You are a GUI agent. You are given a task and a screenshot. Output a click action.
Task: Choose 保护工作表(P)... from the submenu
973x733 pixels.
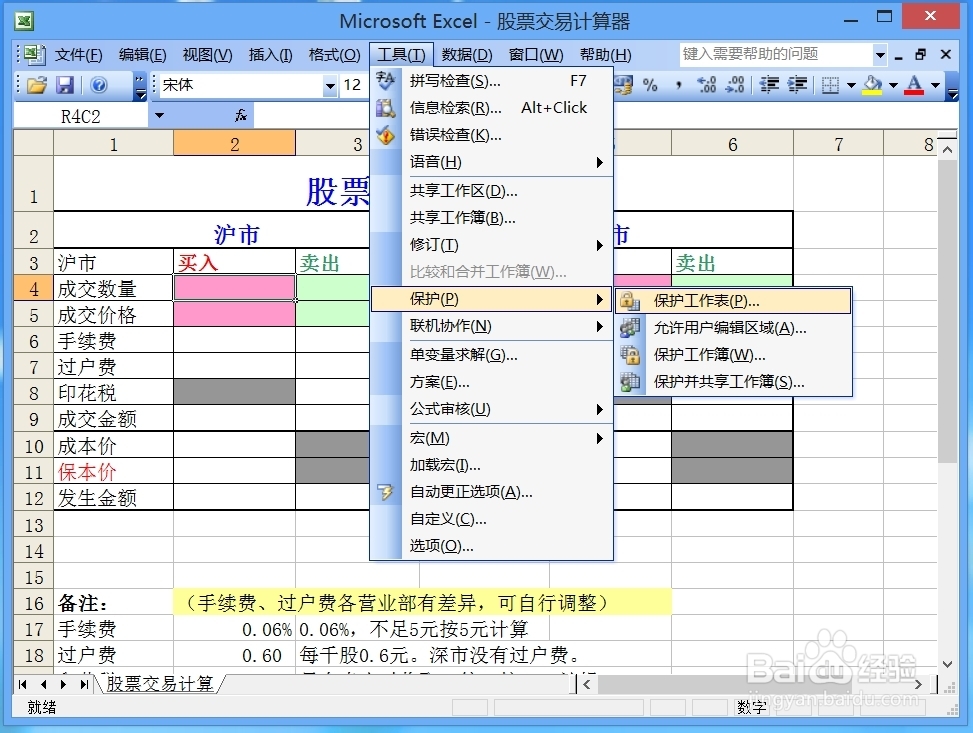coord(733,301)
